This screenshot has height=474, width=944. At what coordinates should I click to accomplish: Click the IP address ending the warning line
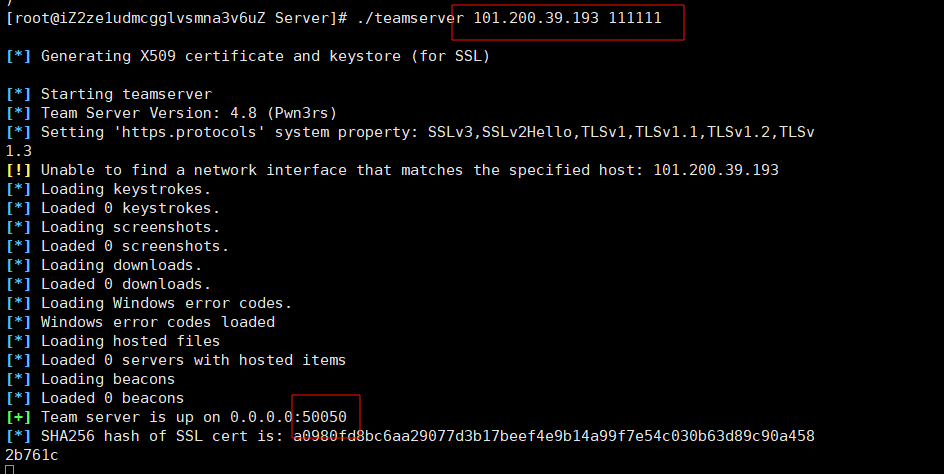click(x=715, y=170)
